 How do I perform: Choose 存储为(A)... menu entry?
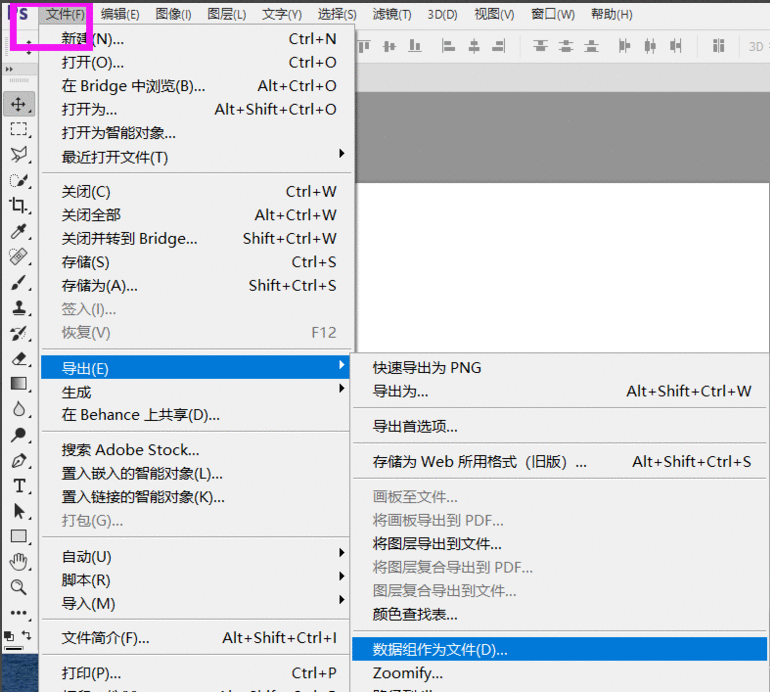point(197,285)
